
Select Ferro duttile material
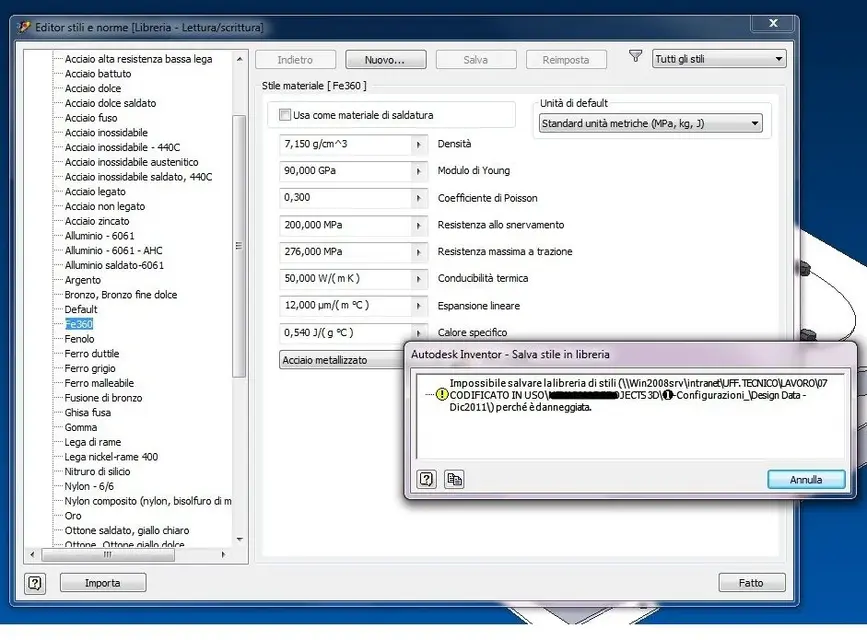point(92,353)
